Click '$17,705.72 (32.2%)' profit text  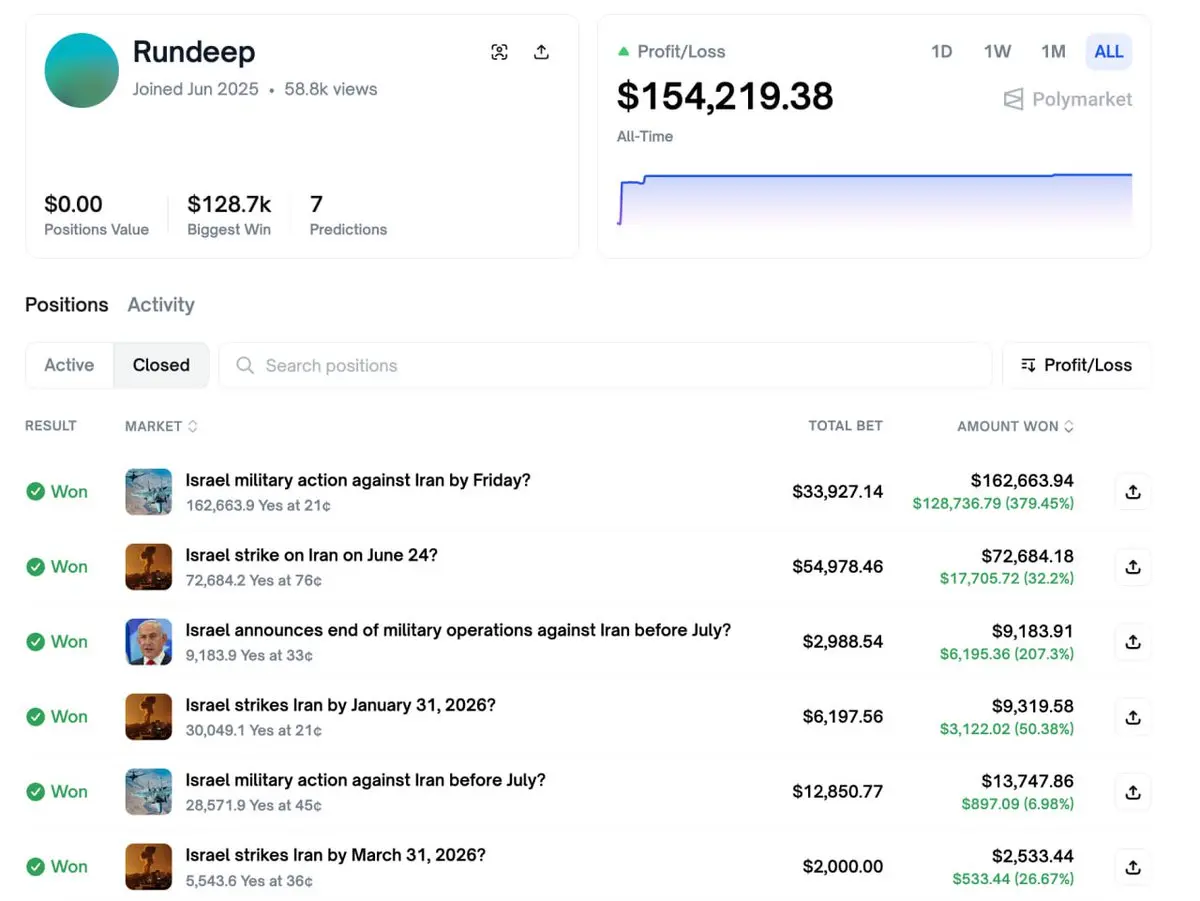(x=1007, y=578)
